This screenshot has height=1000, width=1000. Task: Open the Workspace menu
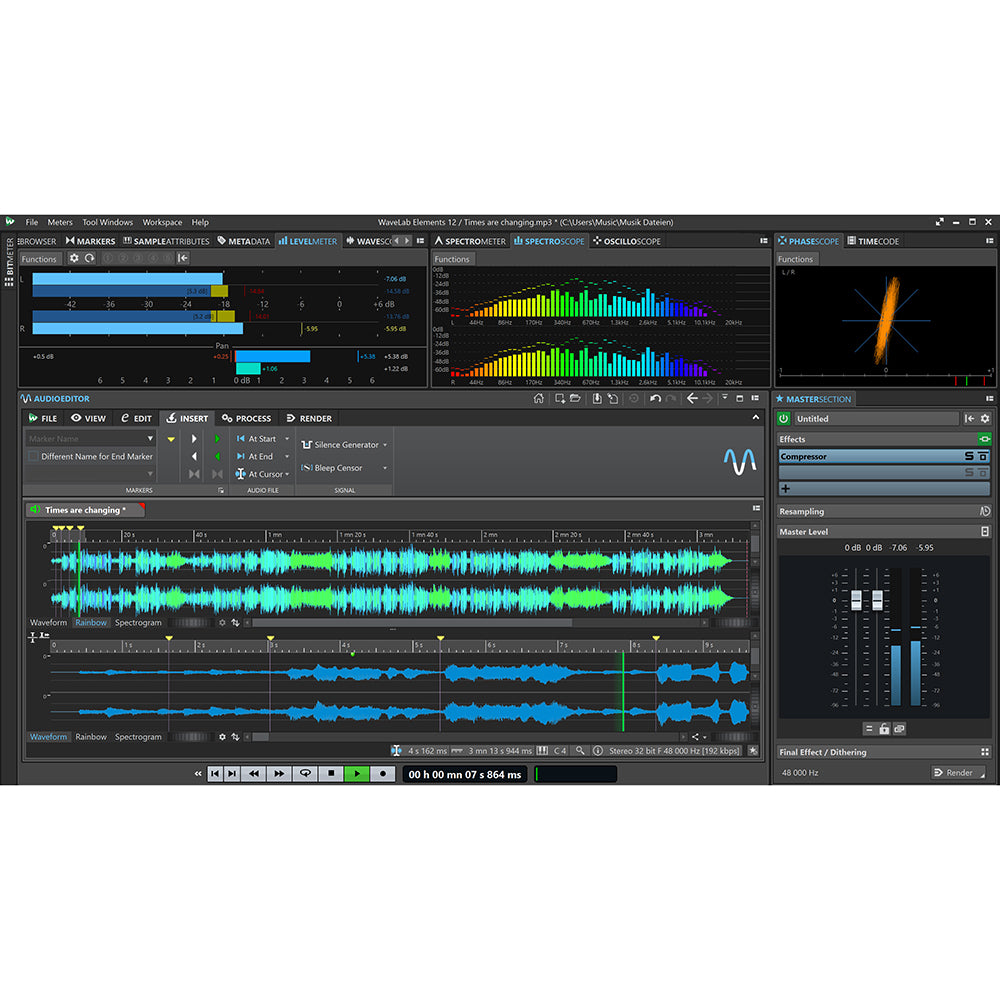[162, 222]
